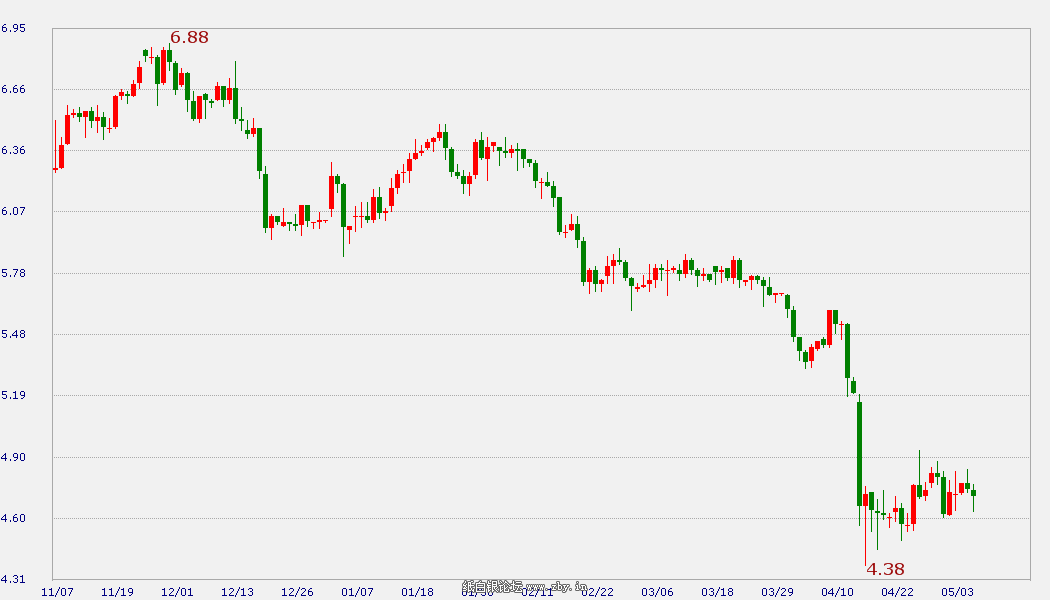Select the 11/19 date marker
The width and height of the screenshot is (1050, 600).
click(x=117, y=591)
